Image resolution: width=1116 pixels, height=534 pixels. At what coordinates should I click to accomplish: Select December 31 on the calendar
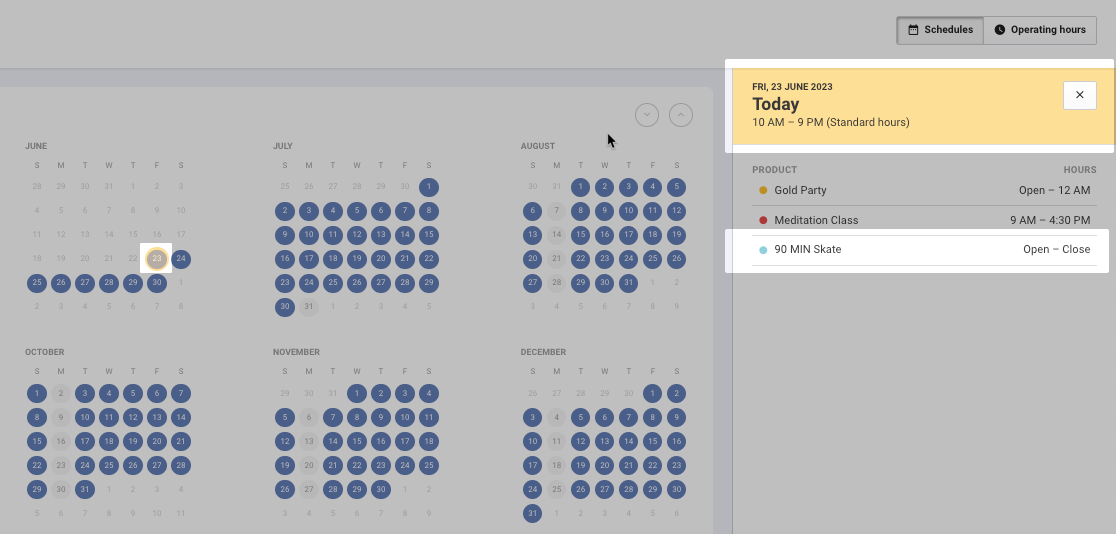(x=532, y=514)
